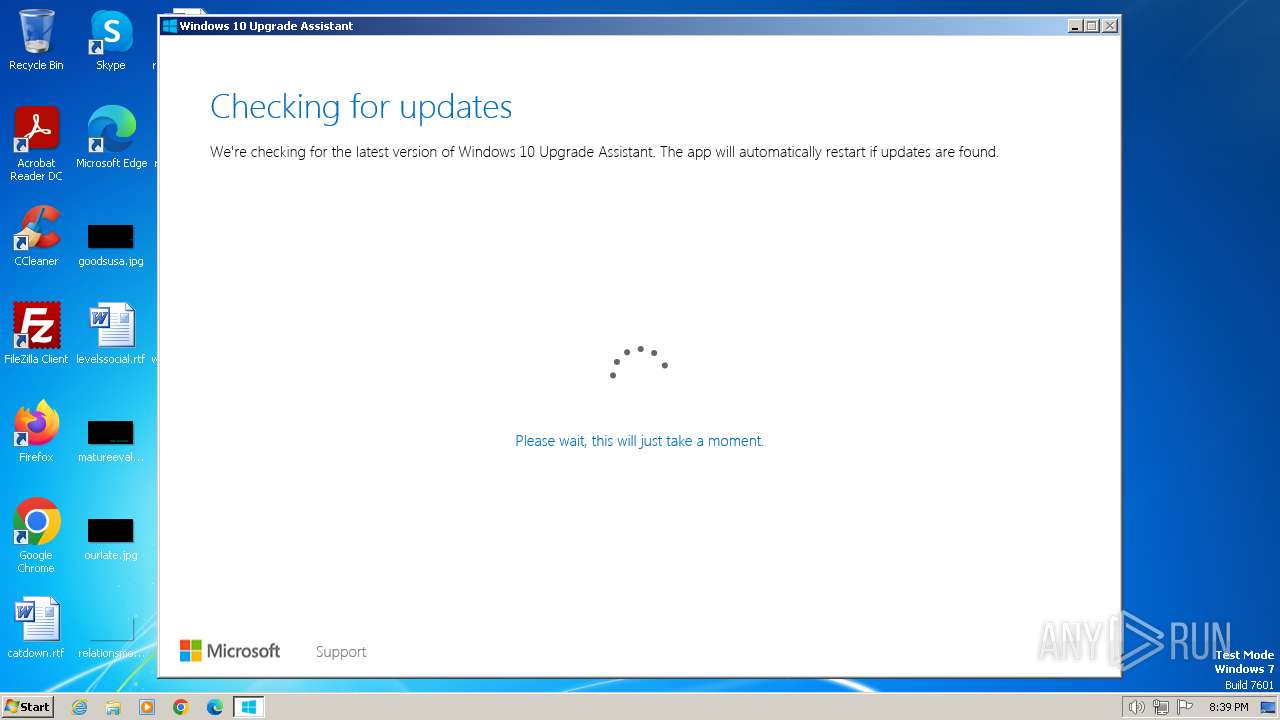The width and height of the screenshot is (1280, 720).
Task: Click the Start button
Action: (27, 707)
